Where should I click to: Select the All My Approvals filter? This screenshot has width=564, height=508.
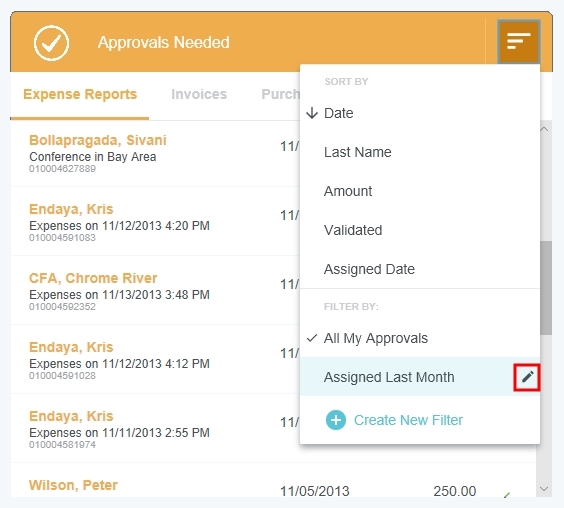(x=376, y=338)
